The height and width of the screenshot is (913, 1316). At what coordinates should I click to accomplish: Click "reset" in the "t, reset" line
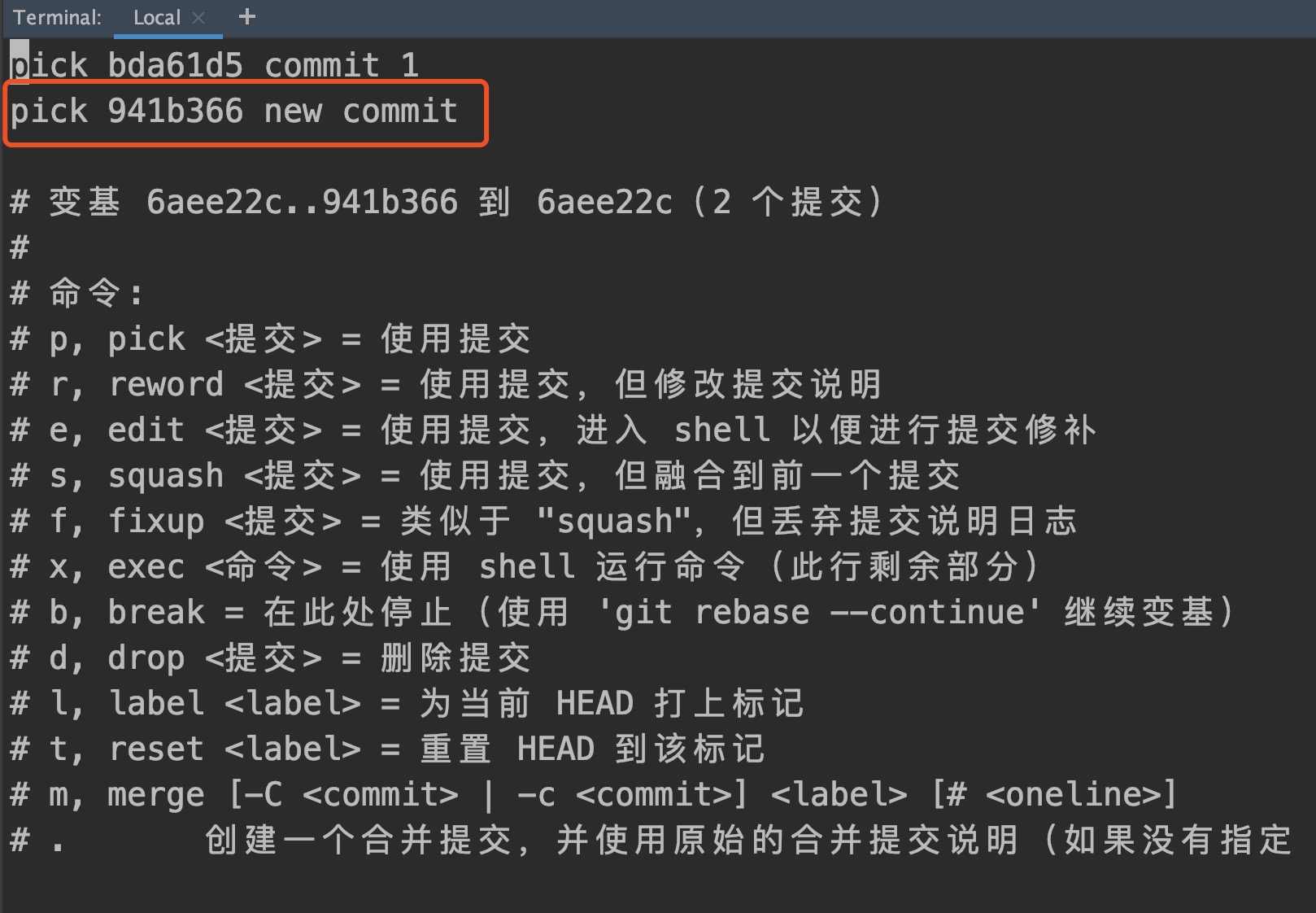point(156,749)
